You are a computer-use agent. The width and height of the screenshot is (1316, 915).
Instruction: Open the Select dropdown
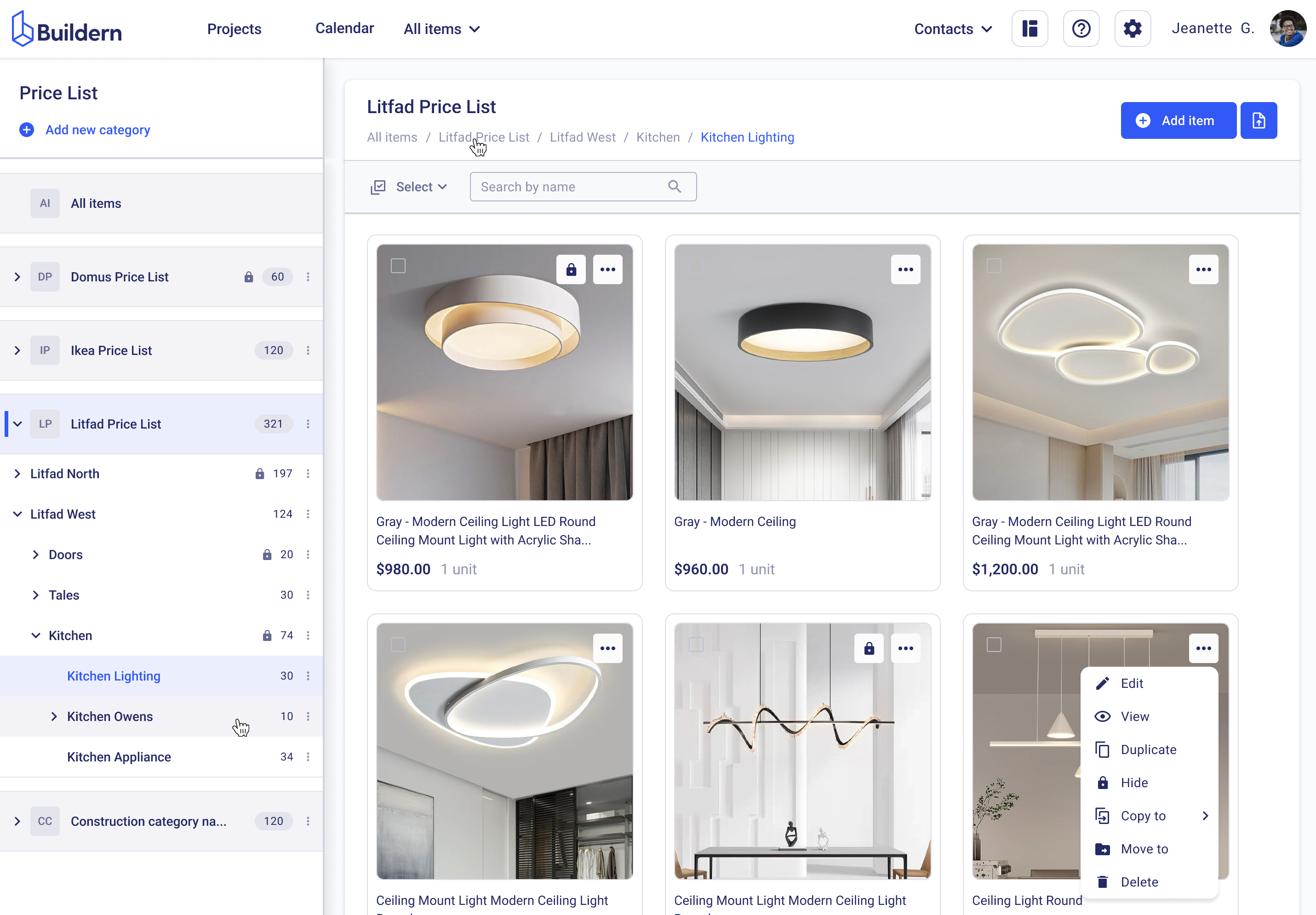click(409, 187)
